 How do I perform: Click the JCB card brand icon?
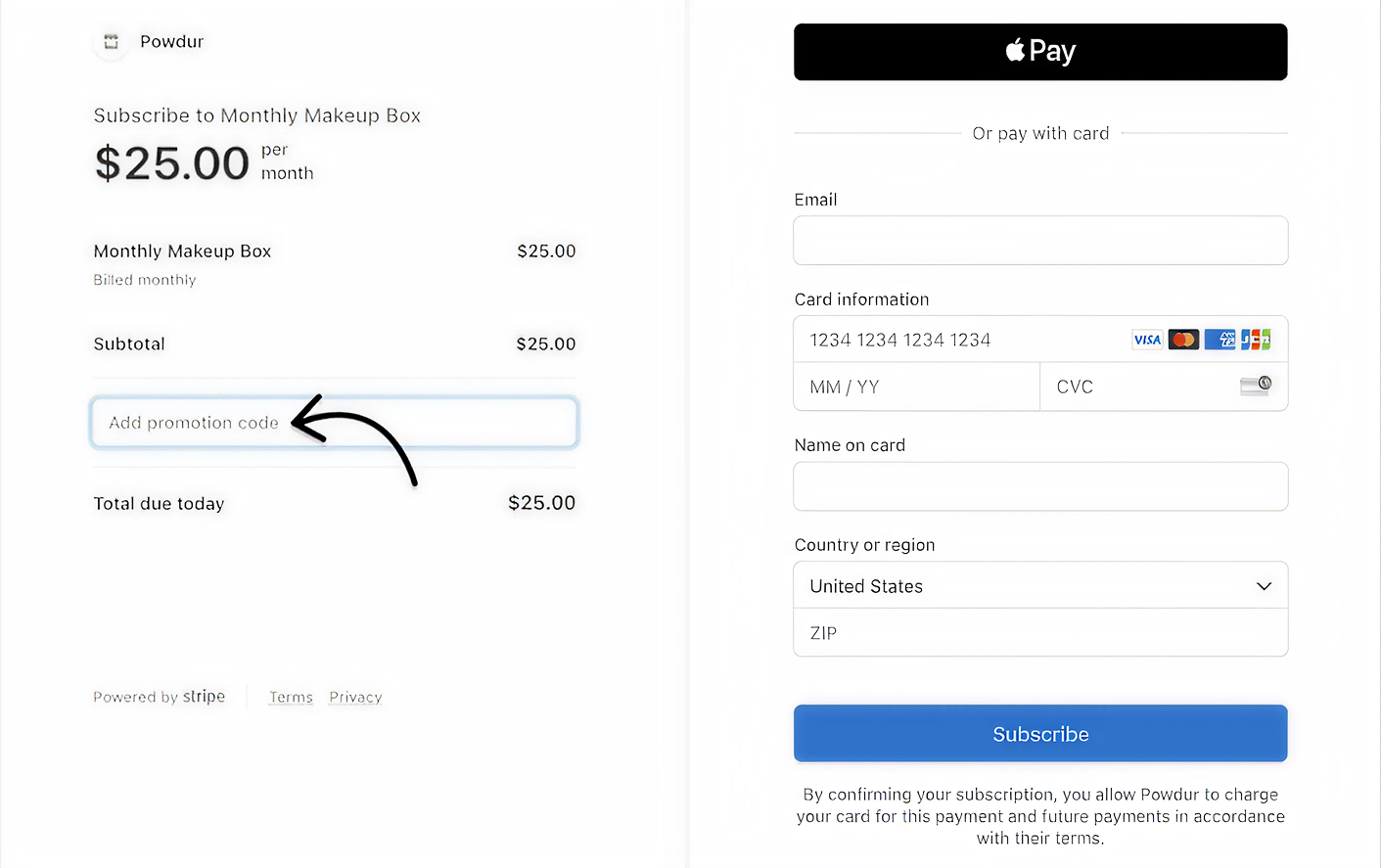pos(1257,339)
